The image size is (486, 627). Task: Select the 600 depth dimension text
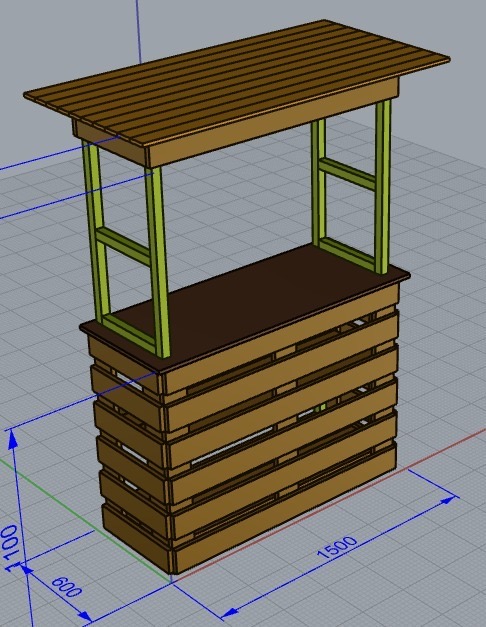point(66,587)
